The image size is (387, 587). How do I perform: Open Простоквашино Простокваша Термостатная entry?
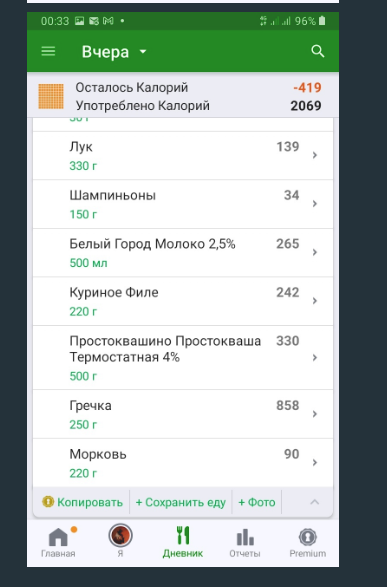point(183,358)
